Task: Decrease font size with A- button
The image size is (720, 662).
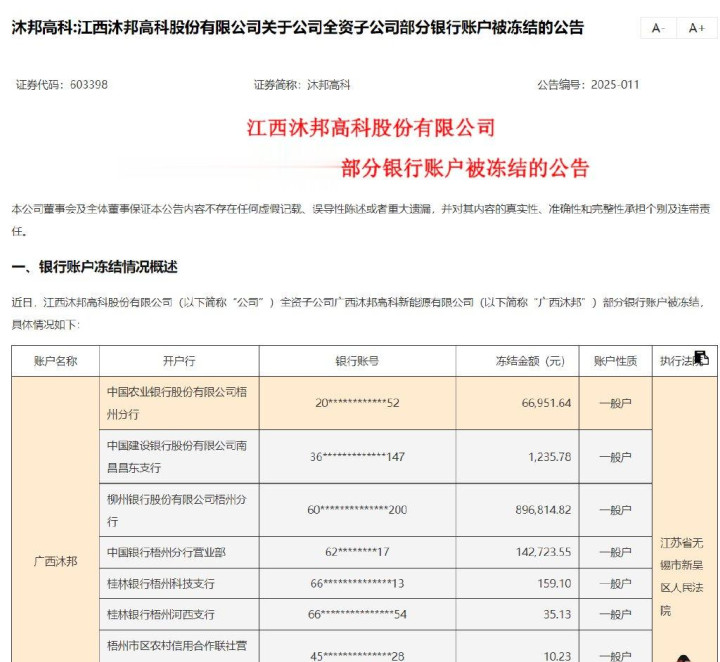Action: [658, 28]
